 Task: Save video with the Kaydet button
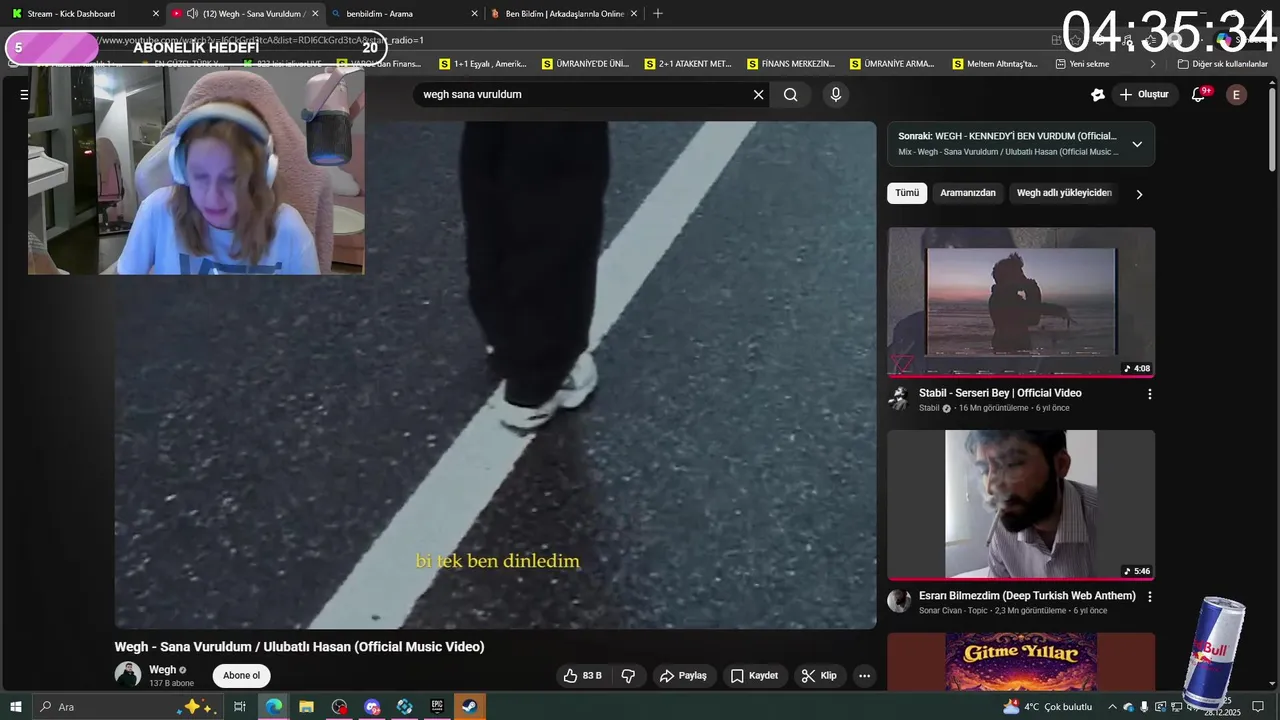(754, 676)
